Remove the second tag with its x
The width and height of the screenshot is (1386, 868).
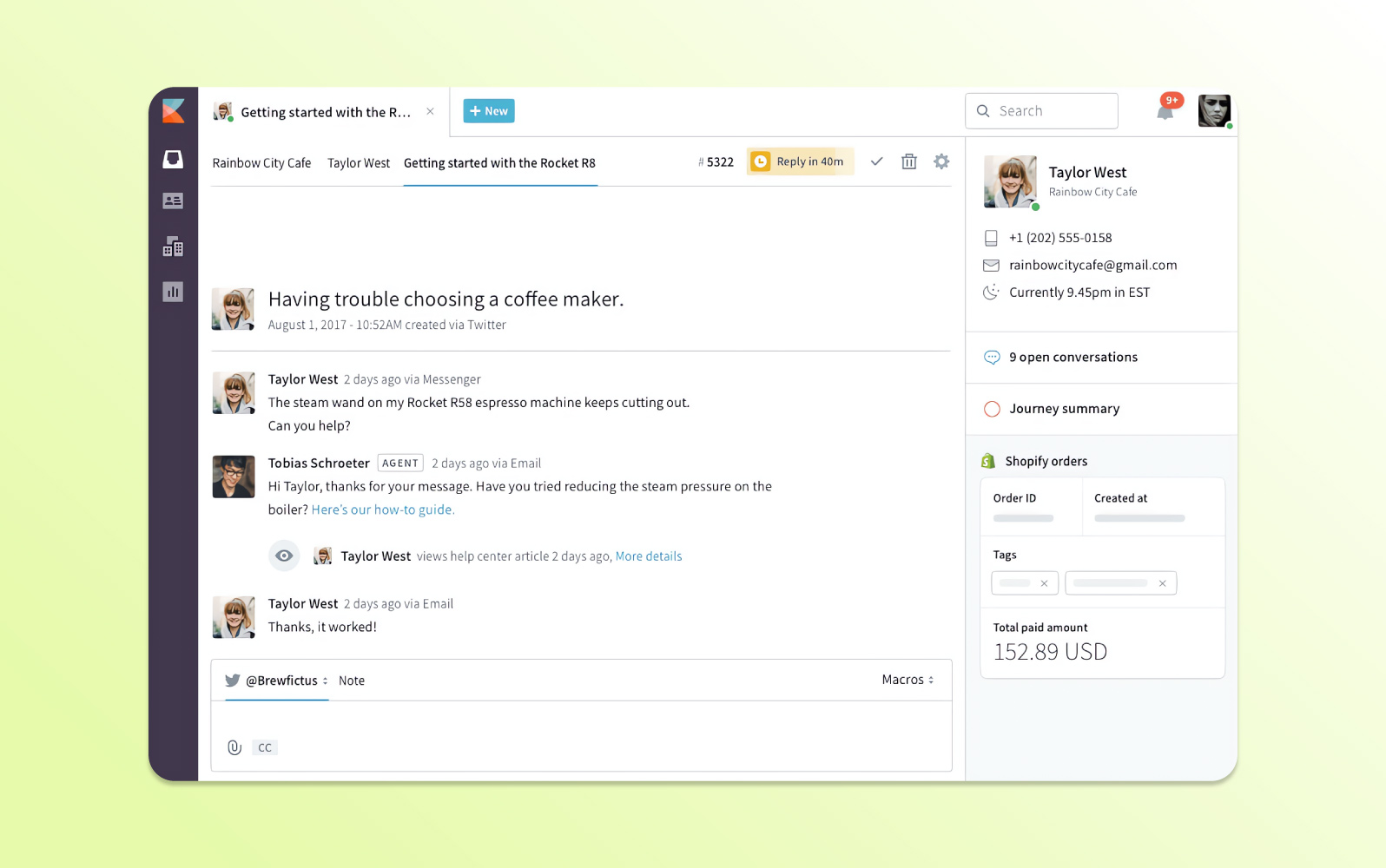point(1162,583)
